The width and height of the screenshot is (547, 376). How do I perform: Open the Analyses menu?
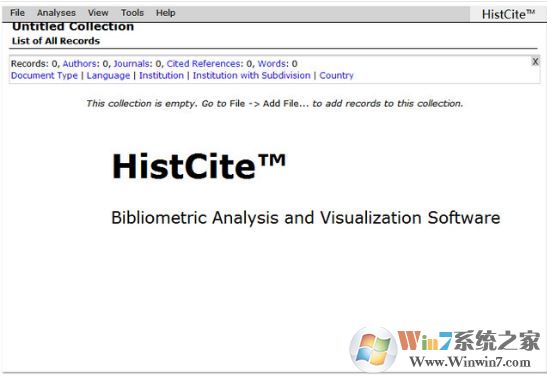56,13
